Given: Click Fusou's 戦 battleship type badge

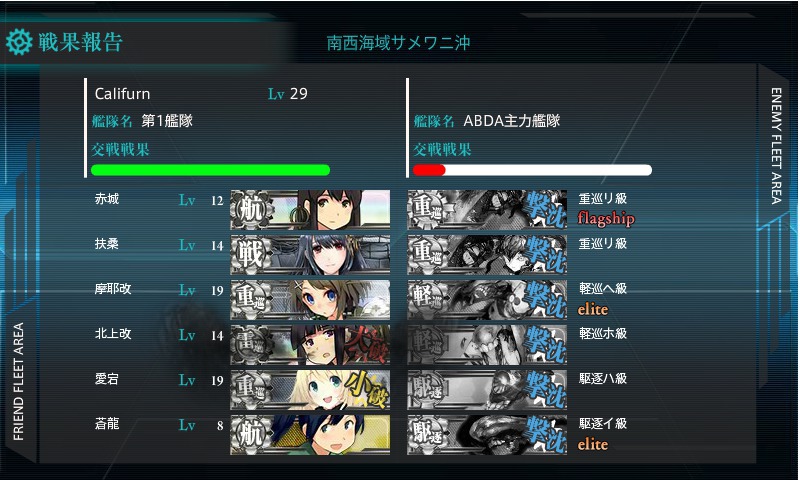Looking at the screenshot, I should 250,255.
